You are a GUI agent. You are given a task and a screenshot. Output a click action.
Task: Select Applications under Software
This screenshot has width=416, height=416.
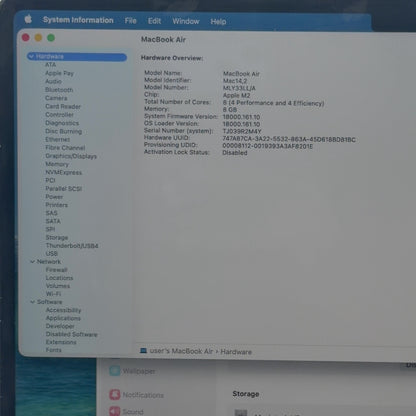(x=63, y=318)
